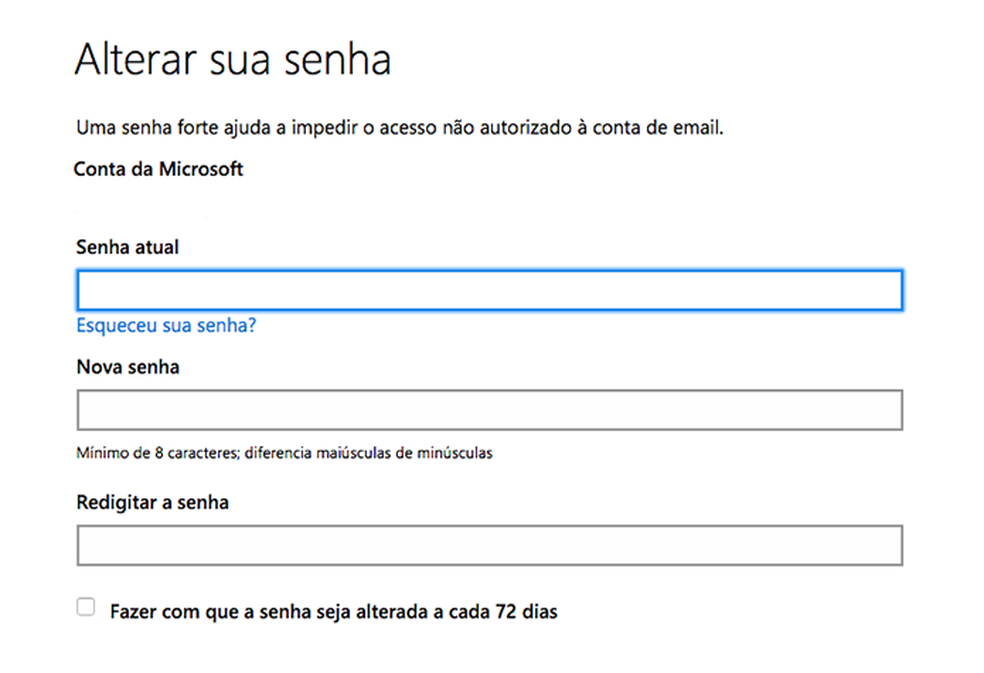This screenshot has width=984, height=673.
Task: Click the strong password description sentence
Action: pyautogui.click(x=399, y=128)
